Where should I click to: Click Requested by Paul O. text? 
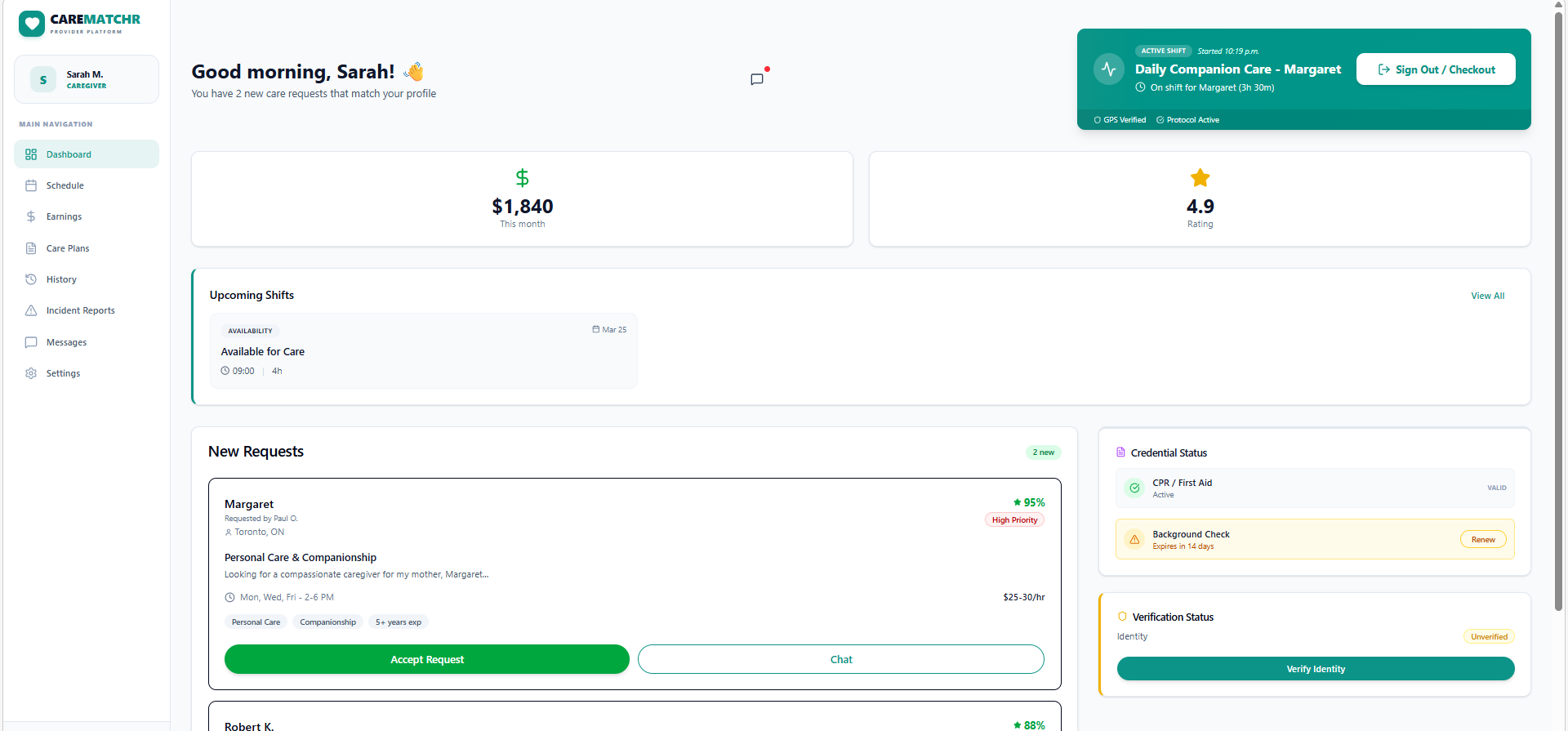pos(261,519)
